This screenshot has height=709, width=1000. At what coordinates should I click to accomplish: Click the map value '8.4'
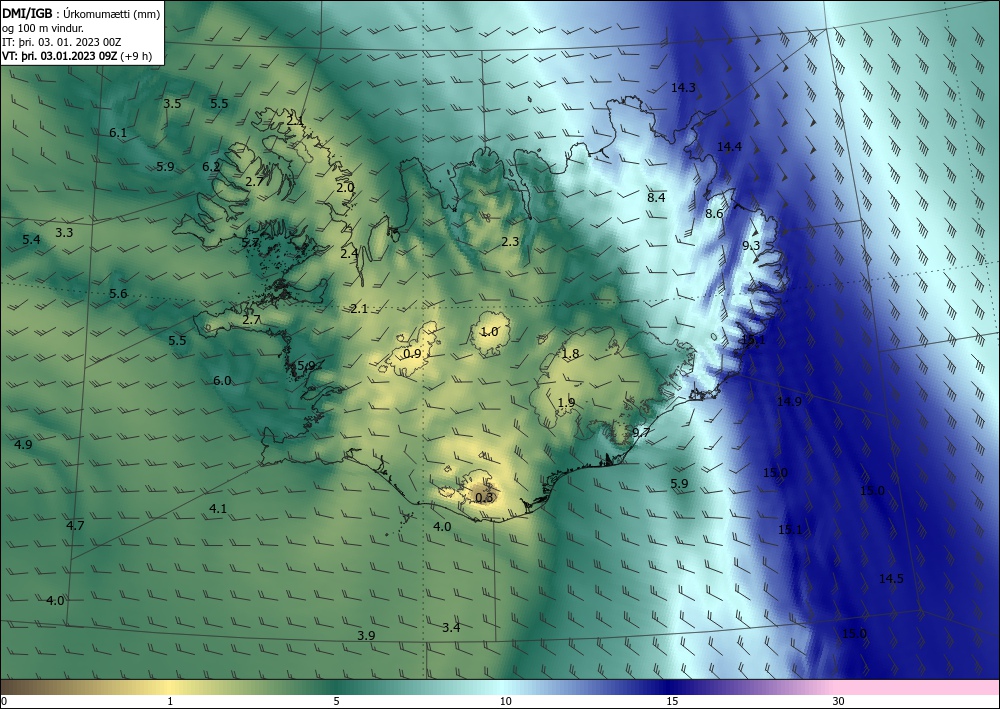pyautogui.click(x=656, y=198)
